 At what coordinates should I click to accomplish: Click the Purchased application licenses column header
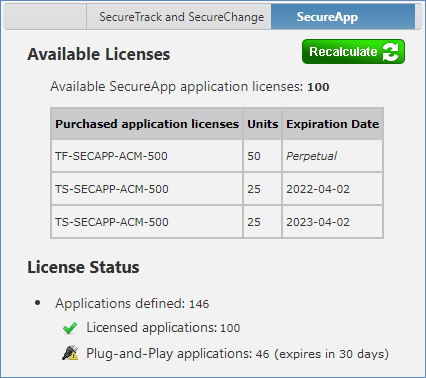(147, 124)
